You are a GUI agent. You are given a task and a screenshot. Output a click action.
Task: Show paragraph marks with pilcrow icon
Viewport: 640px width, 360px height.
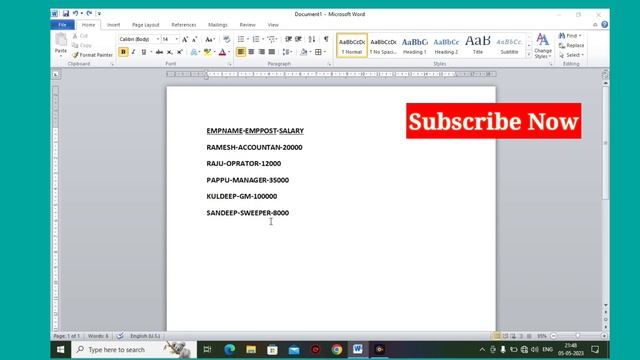coord(326,39)
